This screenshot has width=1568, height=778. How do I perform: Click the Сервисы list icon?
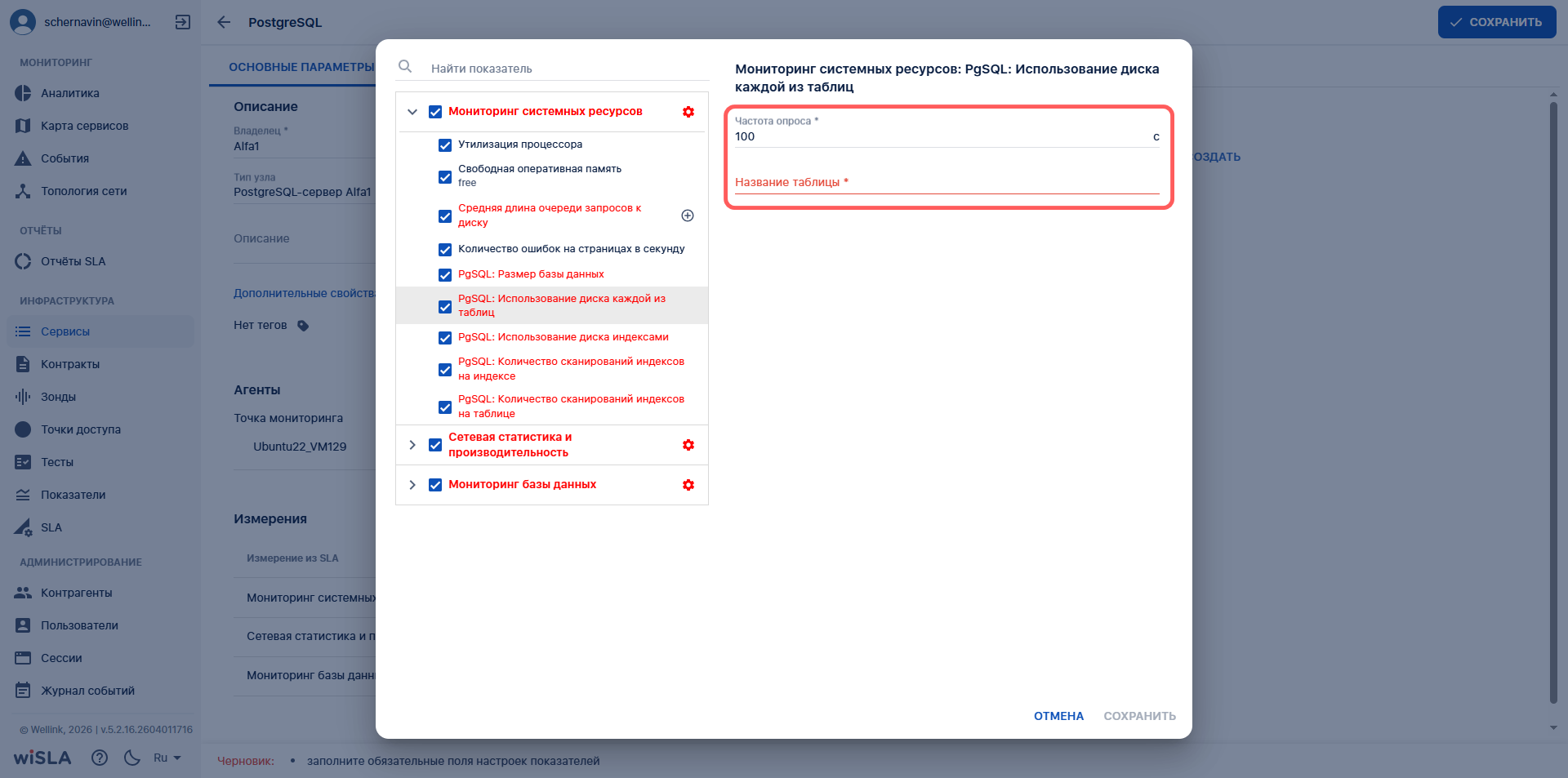(x=23, y=331)
